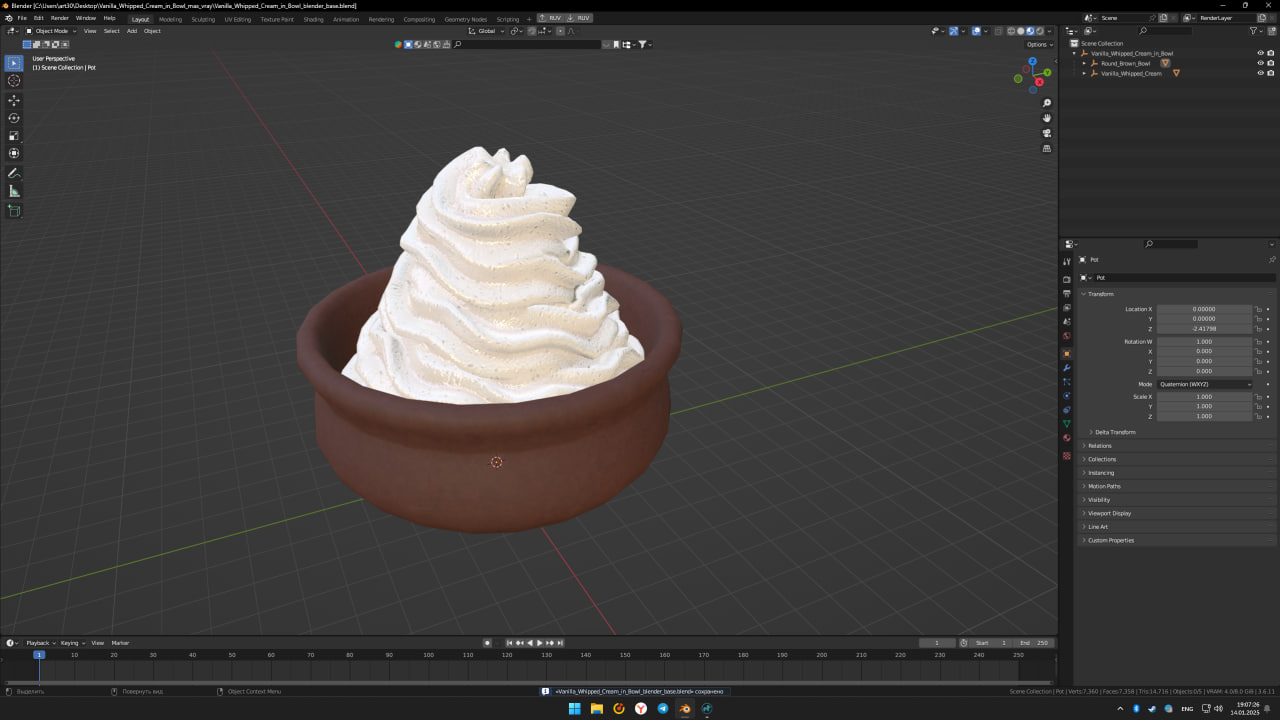Disable Round_Brown_Bowl in renders camera icon
The width and height of the screenshot is (1280, 720).
pos(1271,63)
